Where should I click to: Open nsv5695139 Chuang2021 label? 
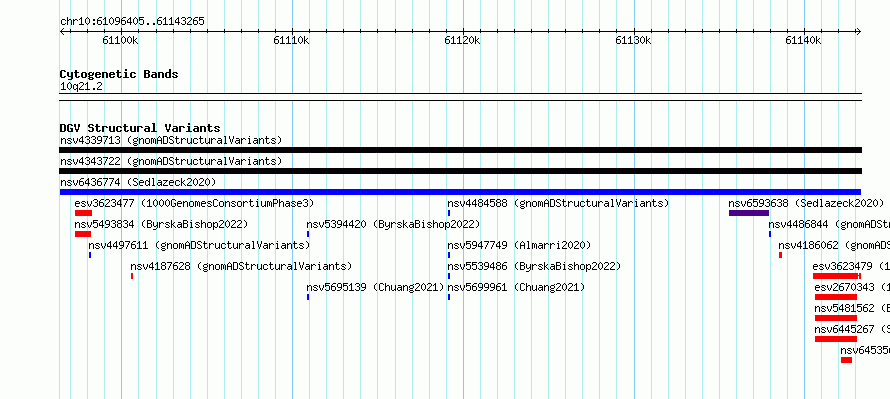[375, 287]
